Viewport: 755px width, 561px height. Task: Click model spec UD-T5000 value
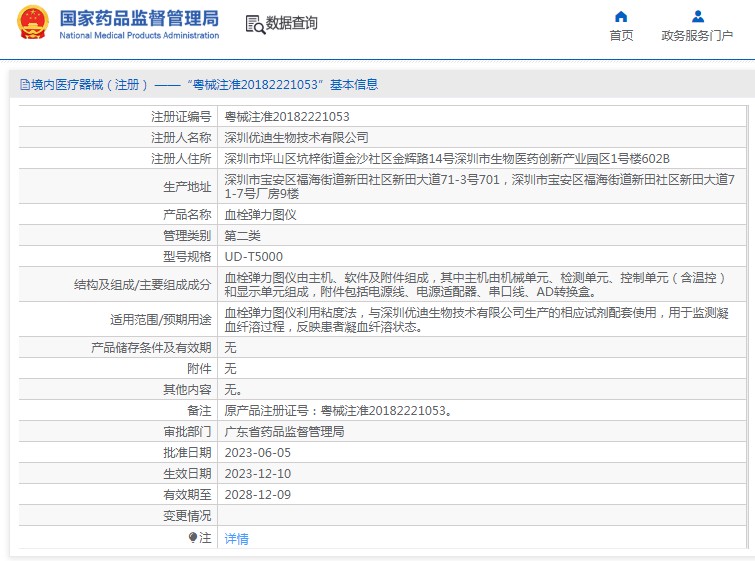(x=253, y=256)
